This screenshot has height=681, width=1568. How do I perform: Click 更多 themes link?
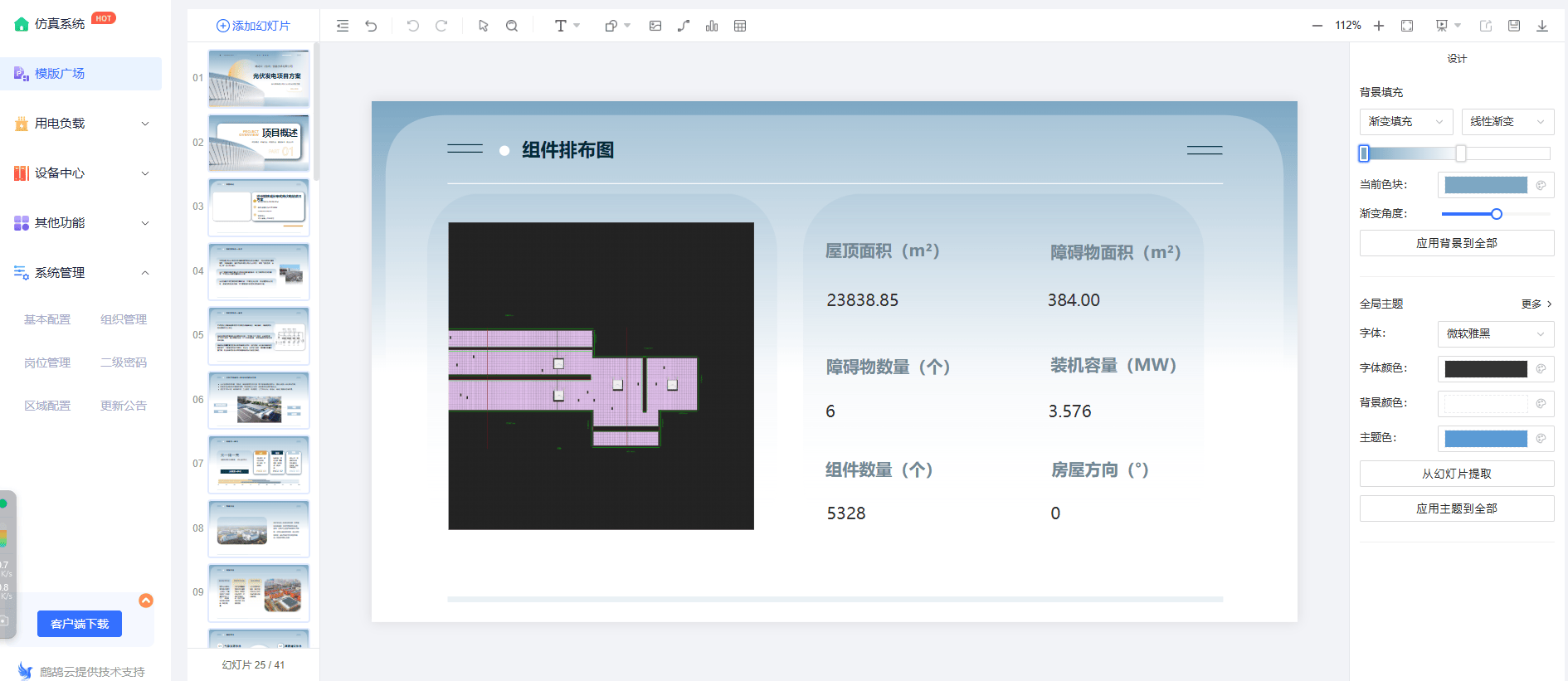point(1536,304)
